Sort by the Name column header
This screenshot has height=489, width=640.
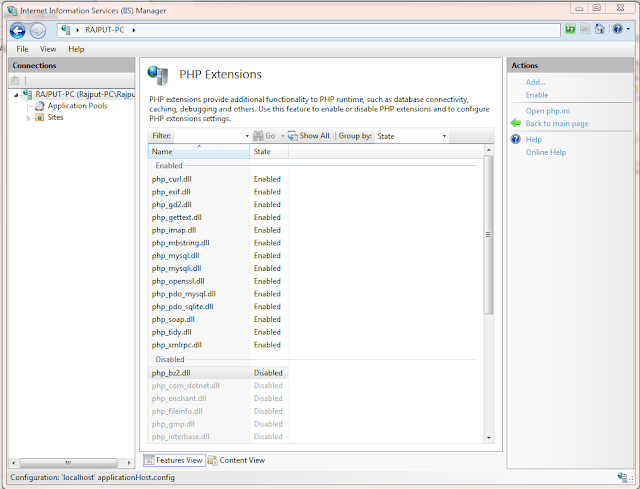pos(199,151)
